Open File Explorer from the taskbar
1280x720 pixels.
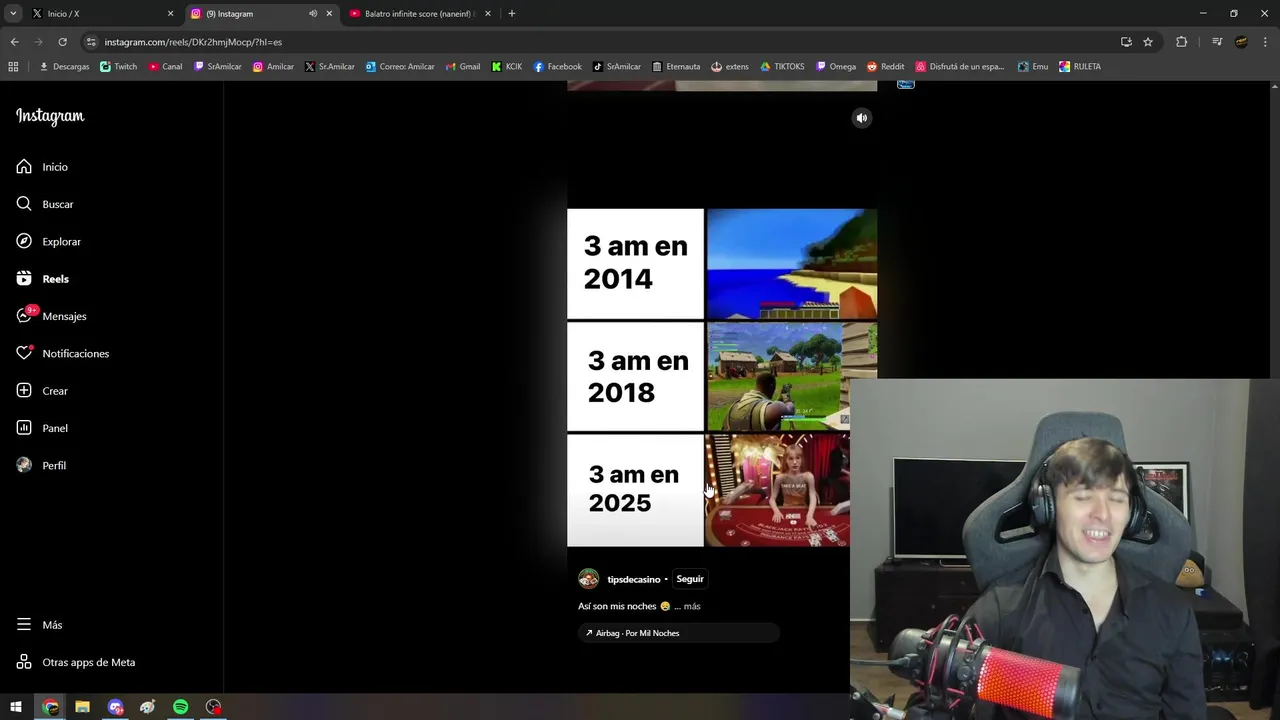pos(82,707)
